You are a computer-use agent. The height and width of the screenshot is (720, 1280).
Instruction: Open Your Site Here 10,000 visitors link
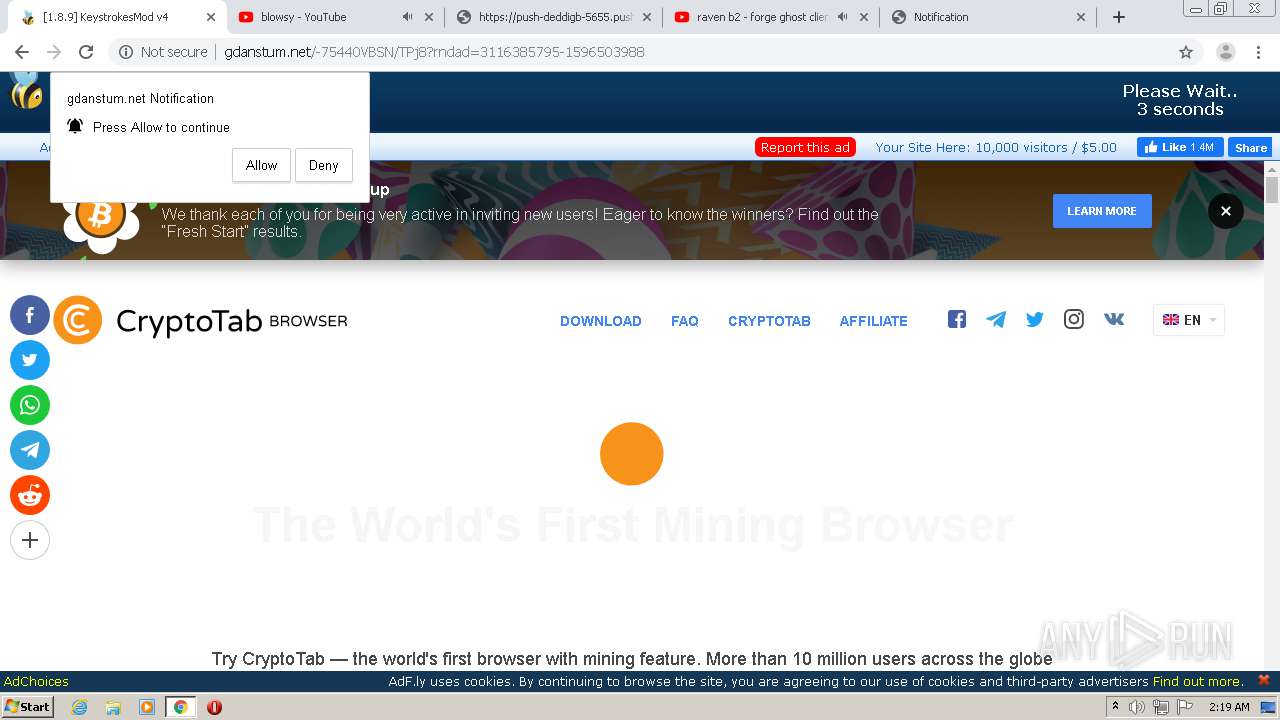pyautogui.click(x=996, y=147)
